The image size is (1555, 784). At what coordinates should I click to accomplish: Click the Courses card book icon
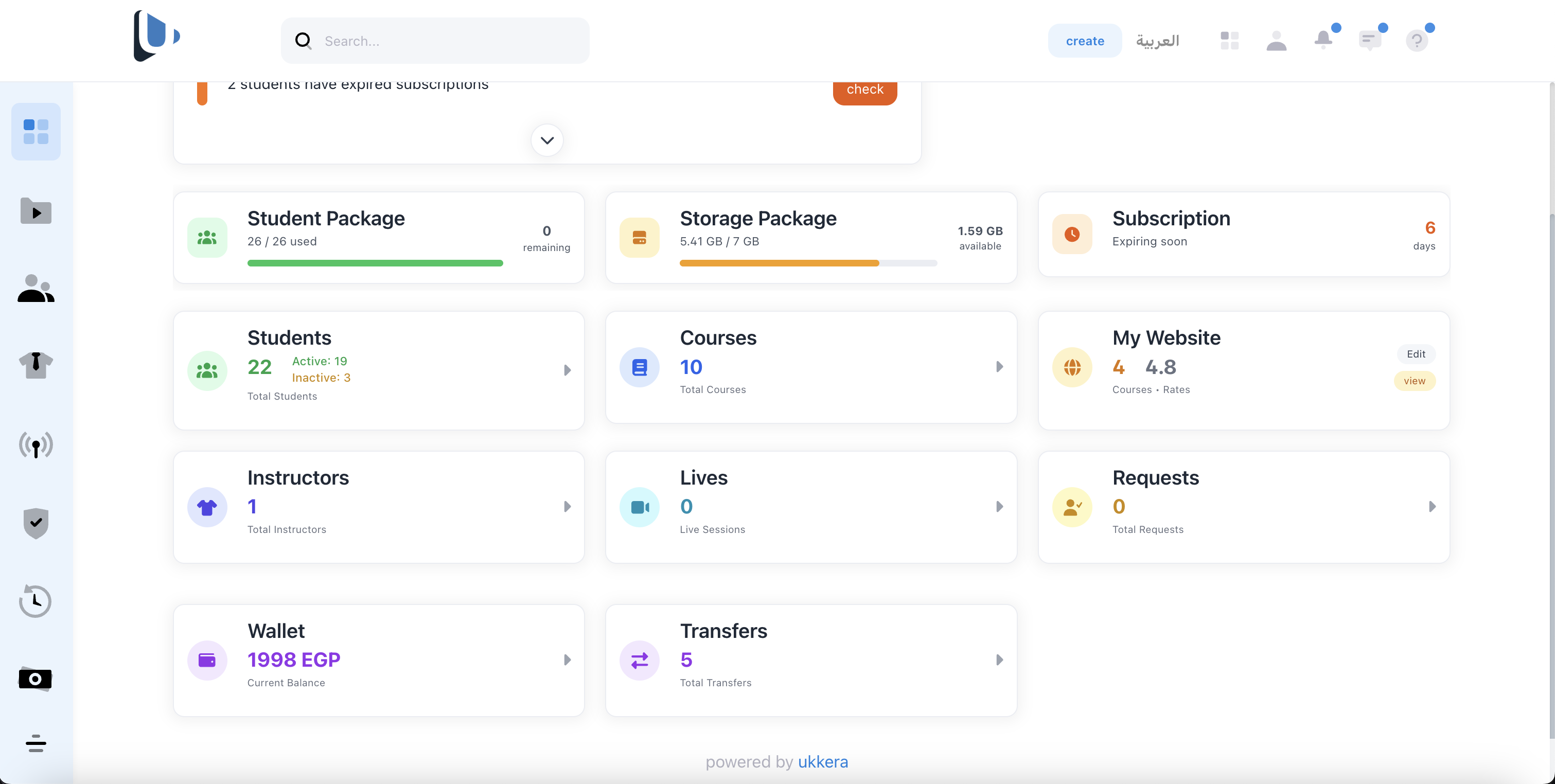(x=639, y=367)
